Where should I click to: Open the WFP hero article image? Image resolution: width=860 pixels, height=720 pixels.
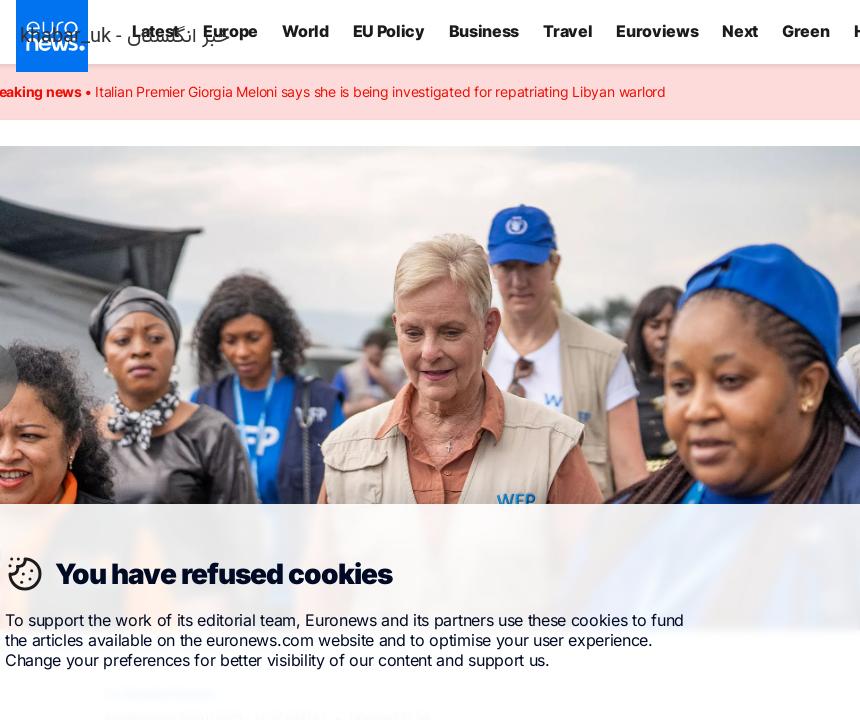[430, 325]
